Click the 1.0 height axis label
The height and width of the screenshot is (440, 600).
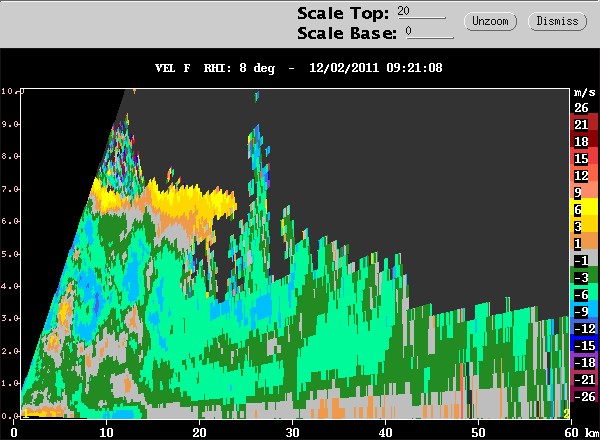(x=8, y=383)
